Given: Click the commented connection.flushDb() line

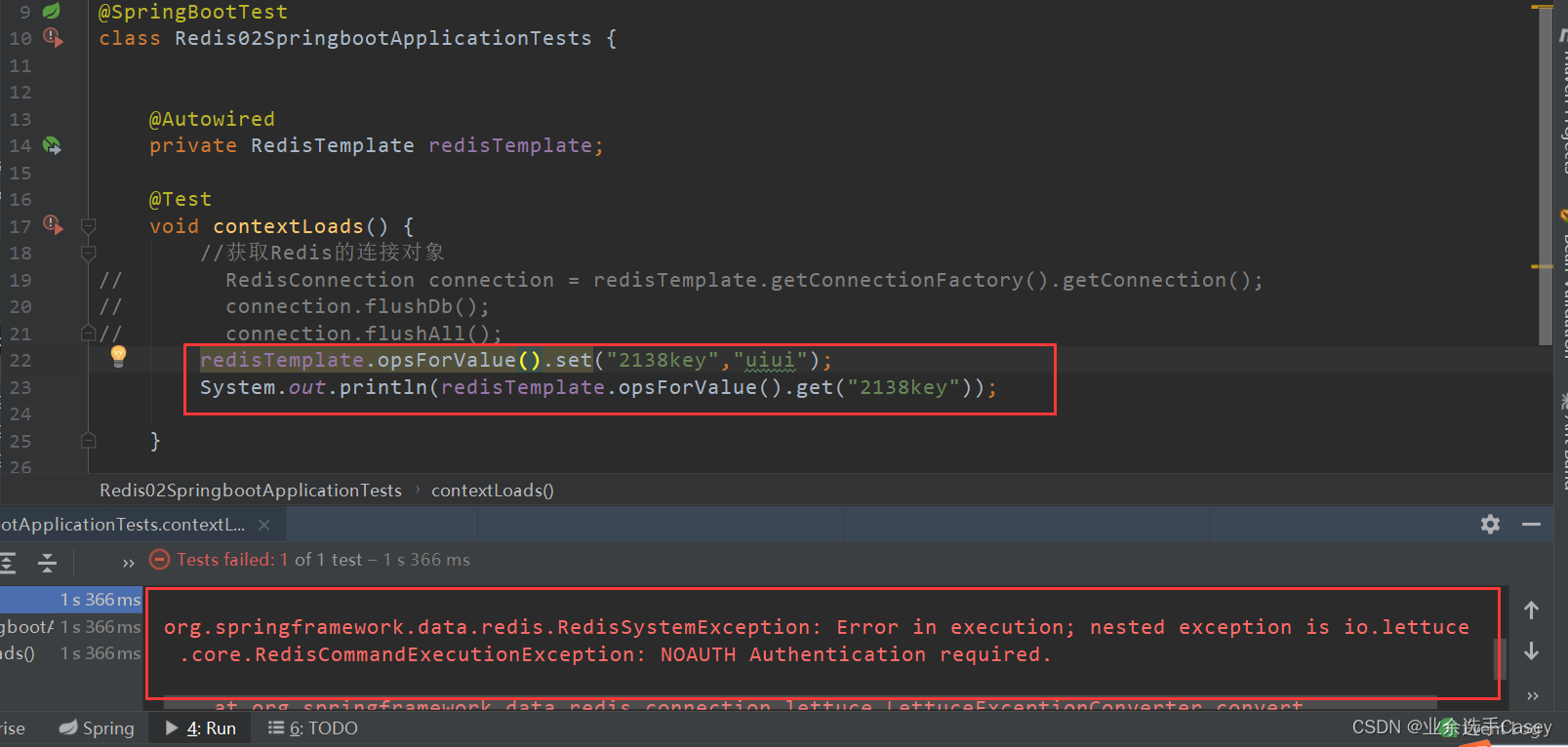Looking at the screenshot, I should (358, 306).
